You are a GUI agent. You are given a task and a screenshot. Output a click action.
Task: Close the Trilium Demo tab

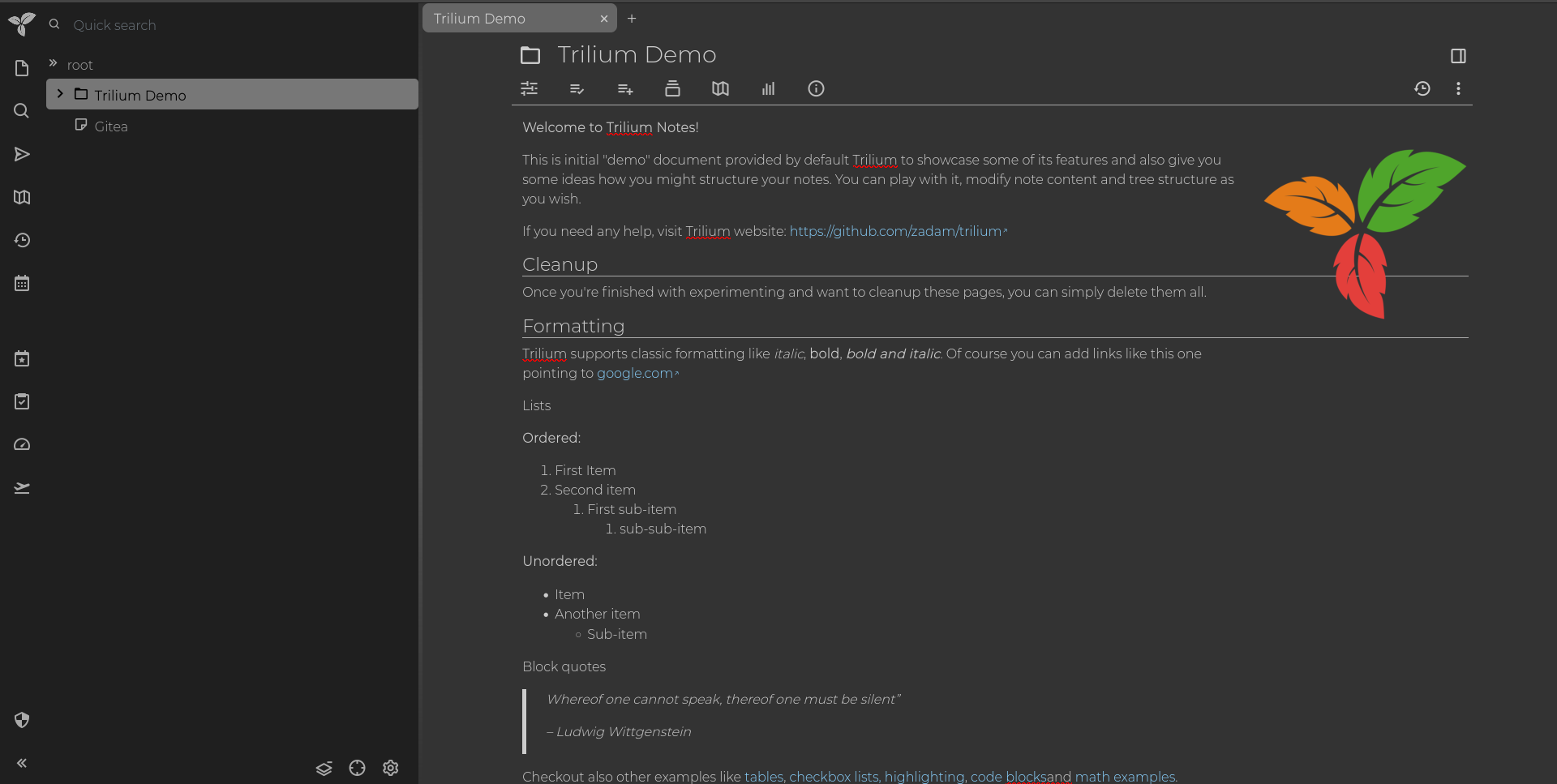point(604,19)
